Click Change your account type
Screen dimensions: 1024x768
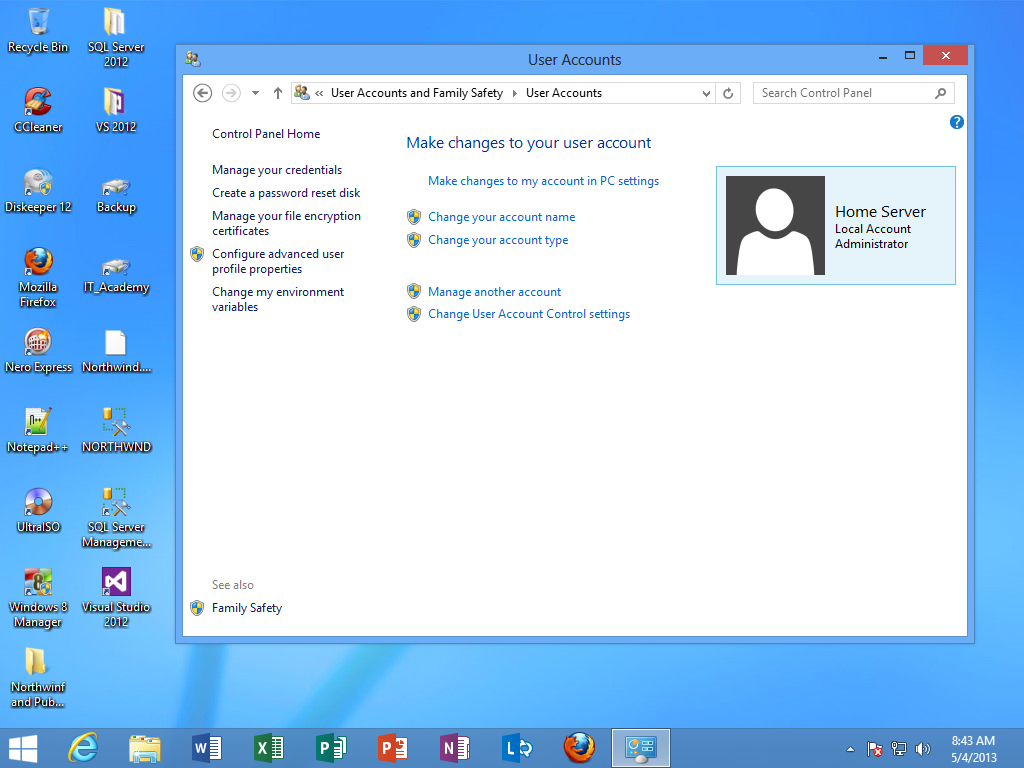498,240
